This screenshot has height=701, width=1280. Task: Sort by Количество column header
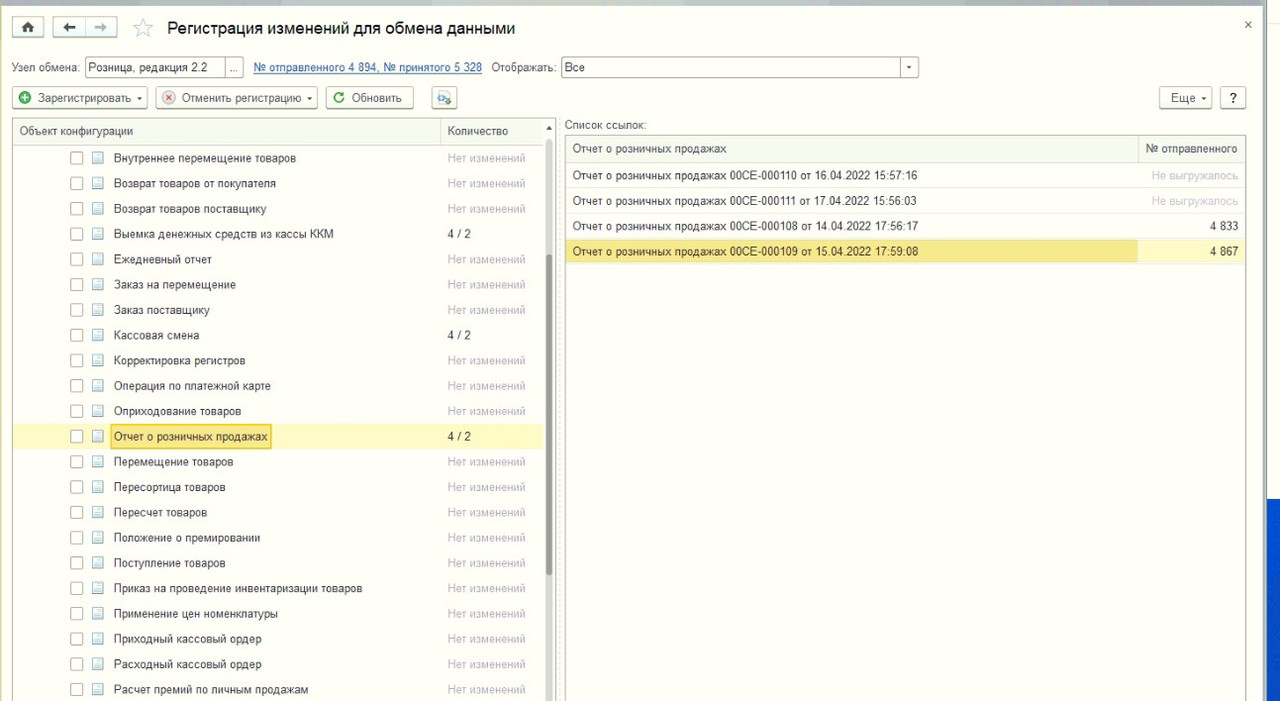point(491,131)
